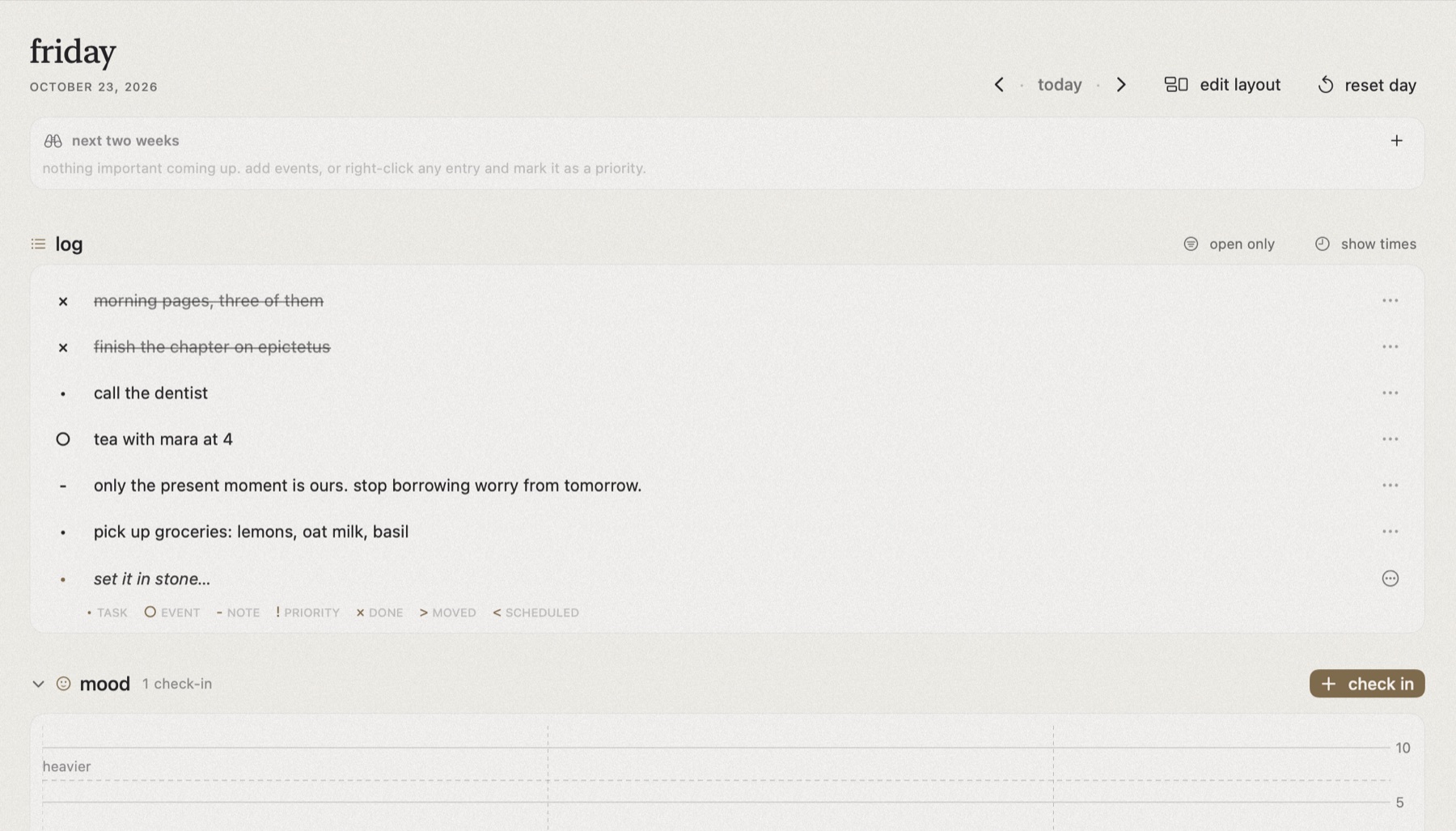Go to the next day arrow

point(1121,85)
